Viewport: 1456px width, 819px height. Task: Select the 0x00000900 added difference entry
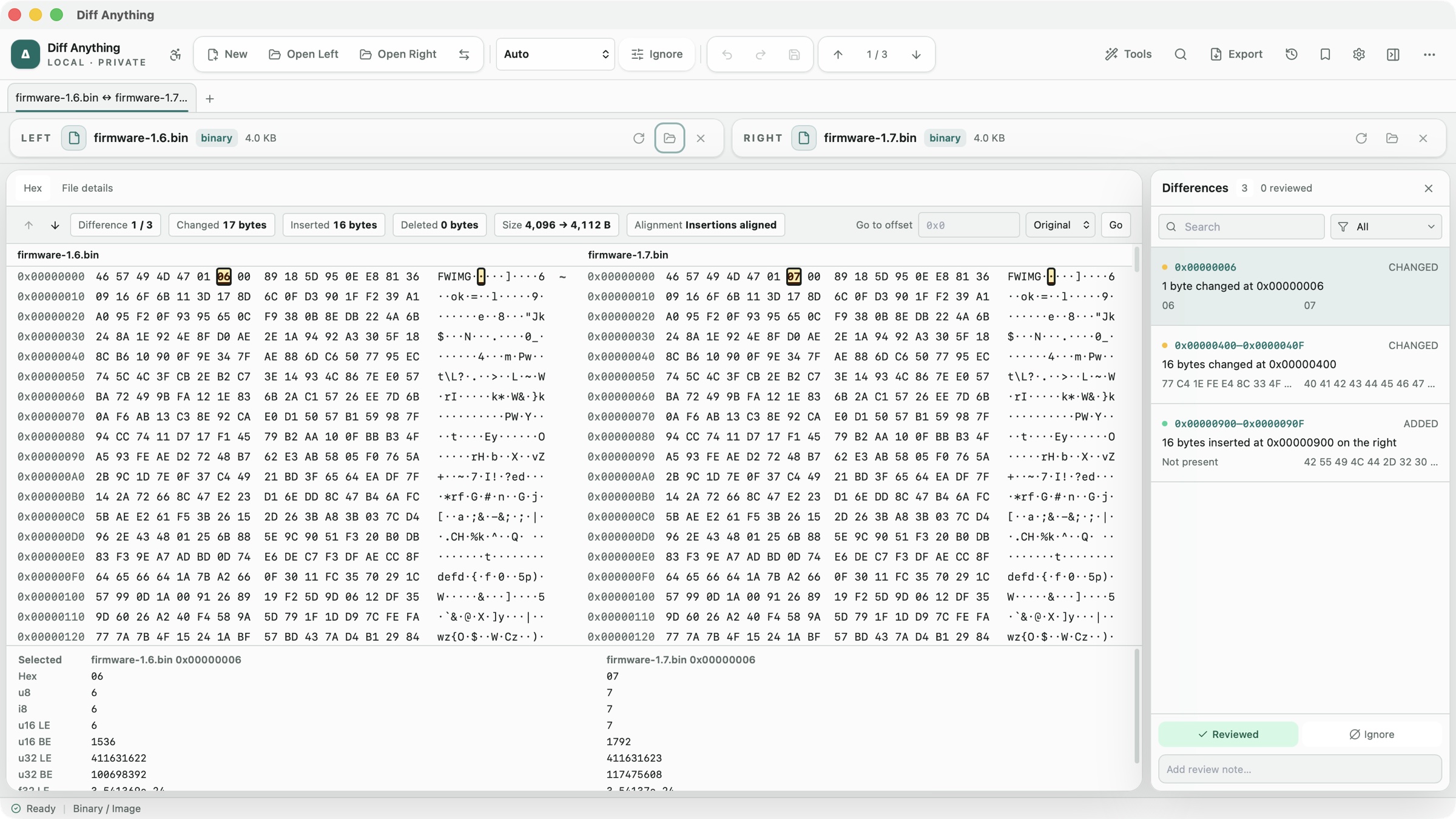point(1300,443)
